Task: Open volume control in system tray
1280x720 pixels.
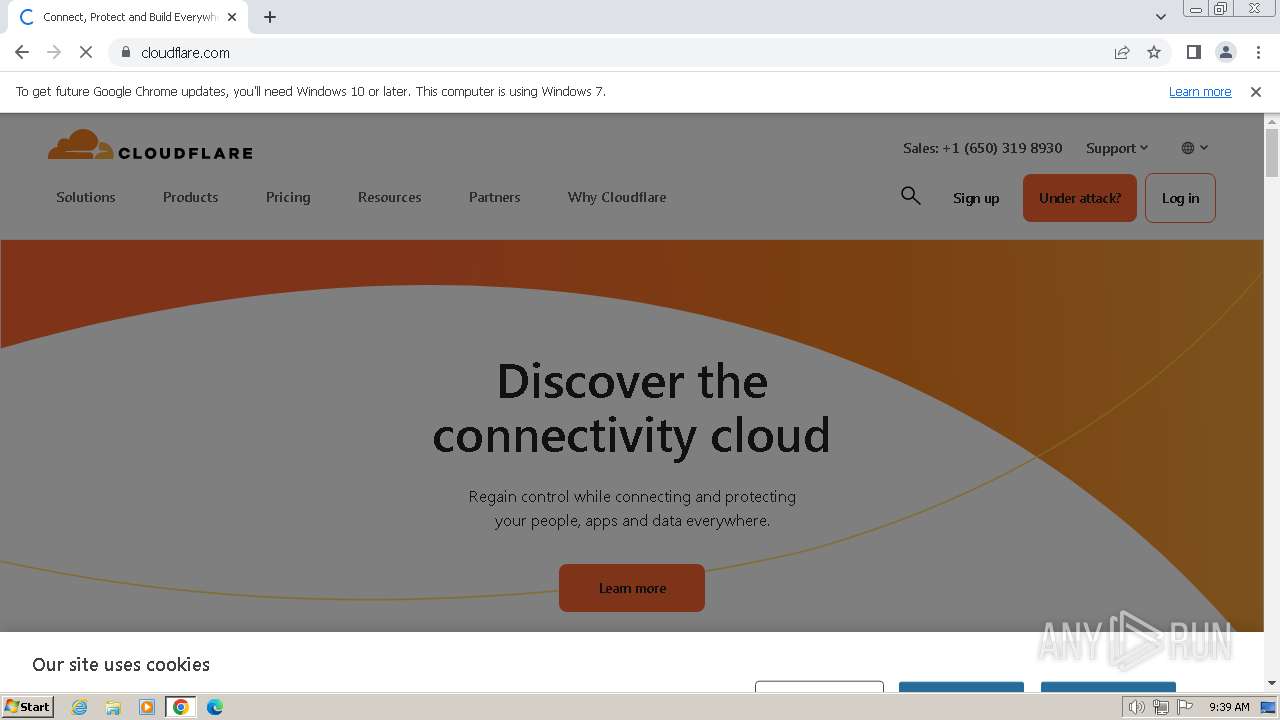Action: tap(1136, 707)
